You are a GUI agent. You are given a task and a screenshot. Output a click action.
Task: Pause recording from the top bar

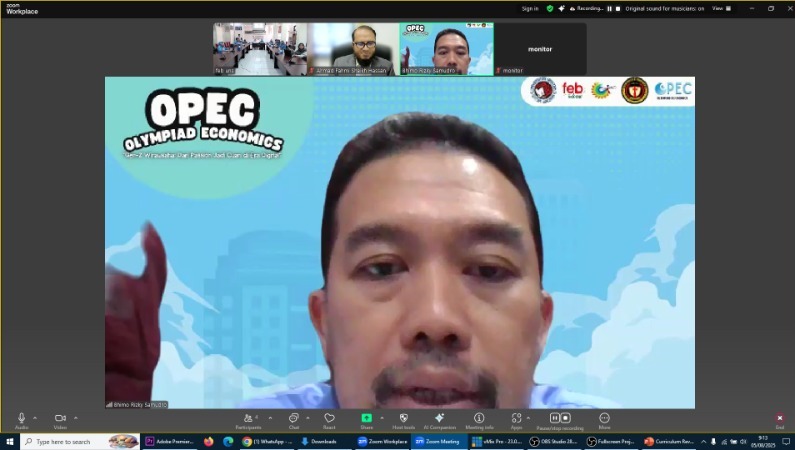(609, 9)
